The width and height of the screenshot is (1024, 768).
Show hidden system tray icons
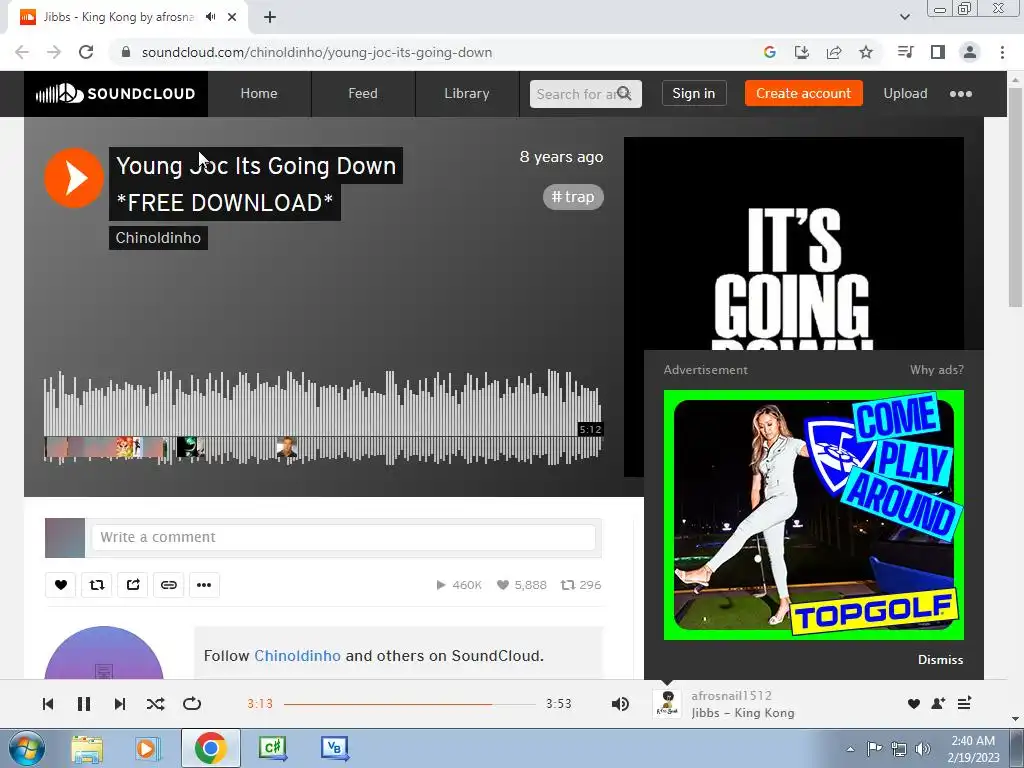click(850, 749)
